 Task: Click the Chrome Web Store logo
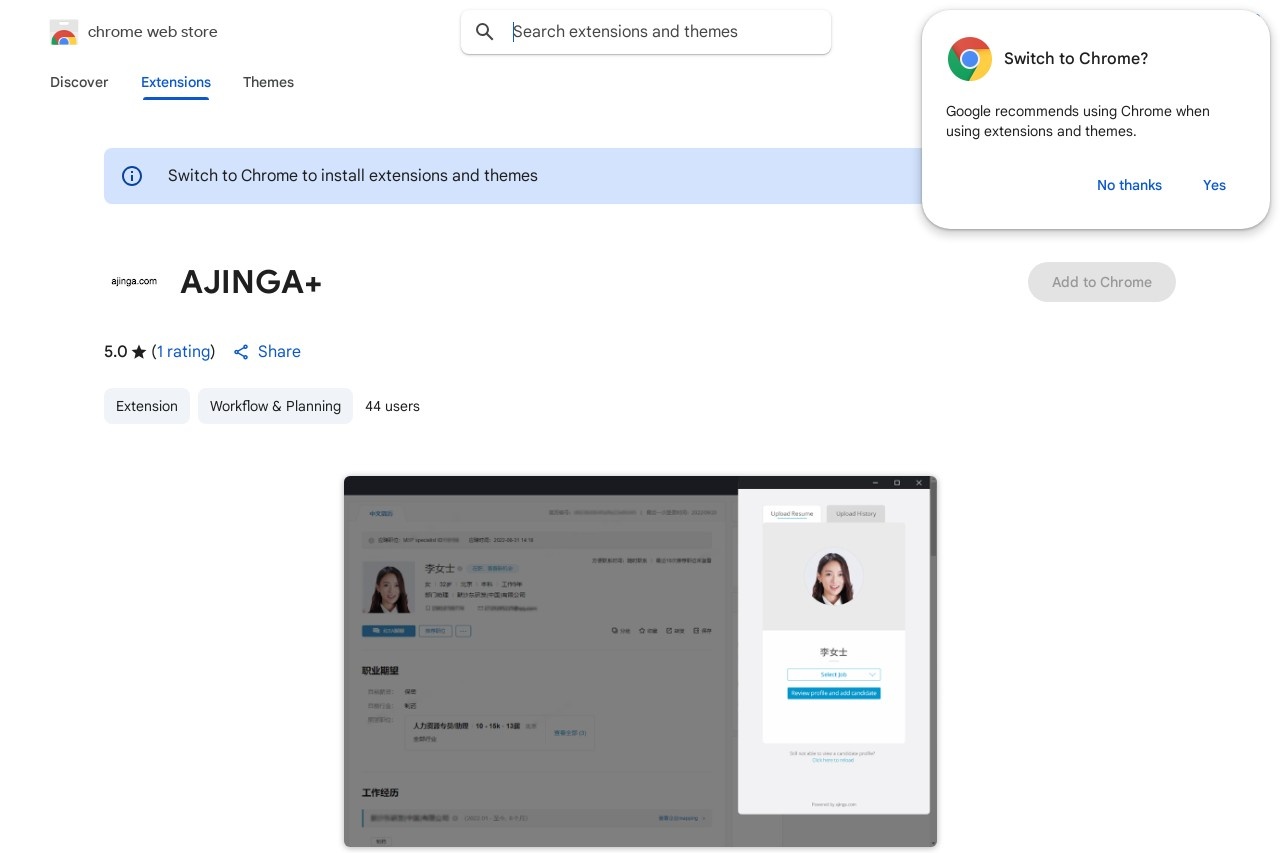tap(63, 32)
